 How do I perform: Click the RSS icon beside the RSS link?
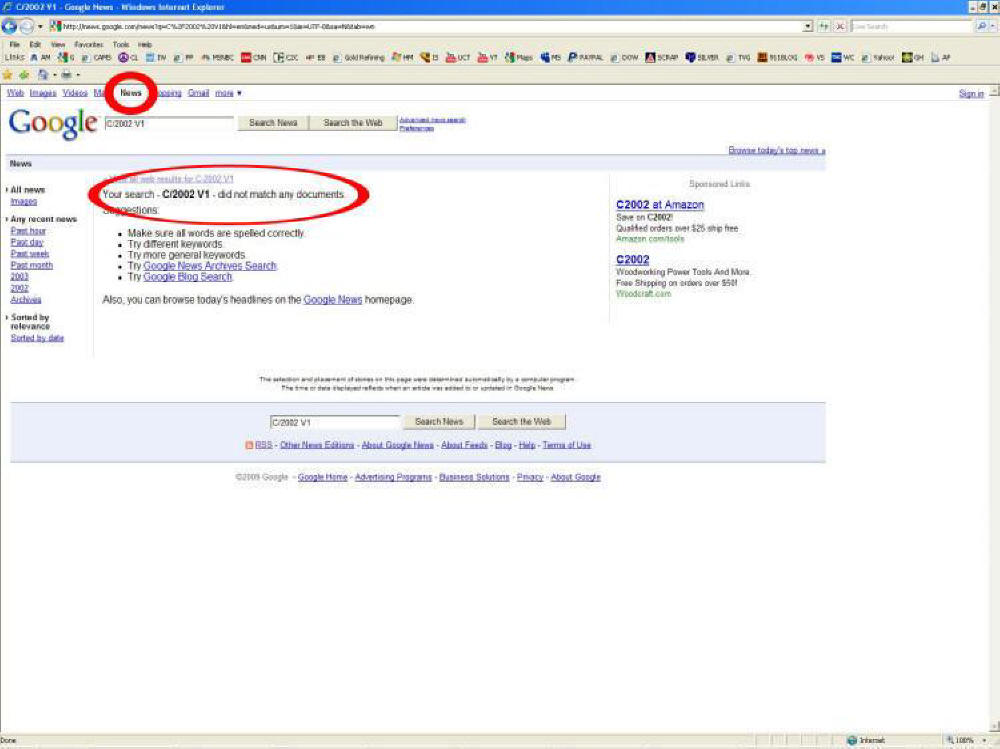250,444
